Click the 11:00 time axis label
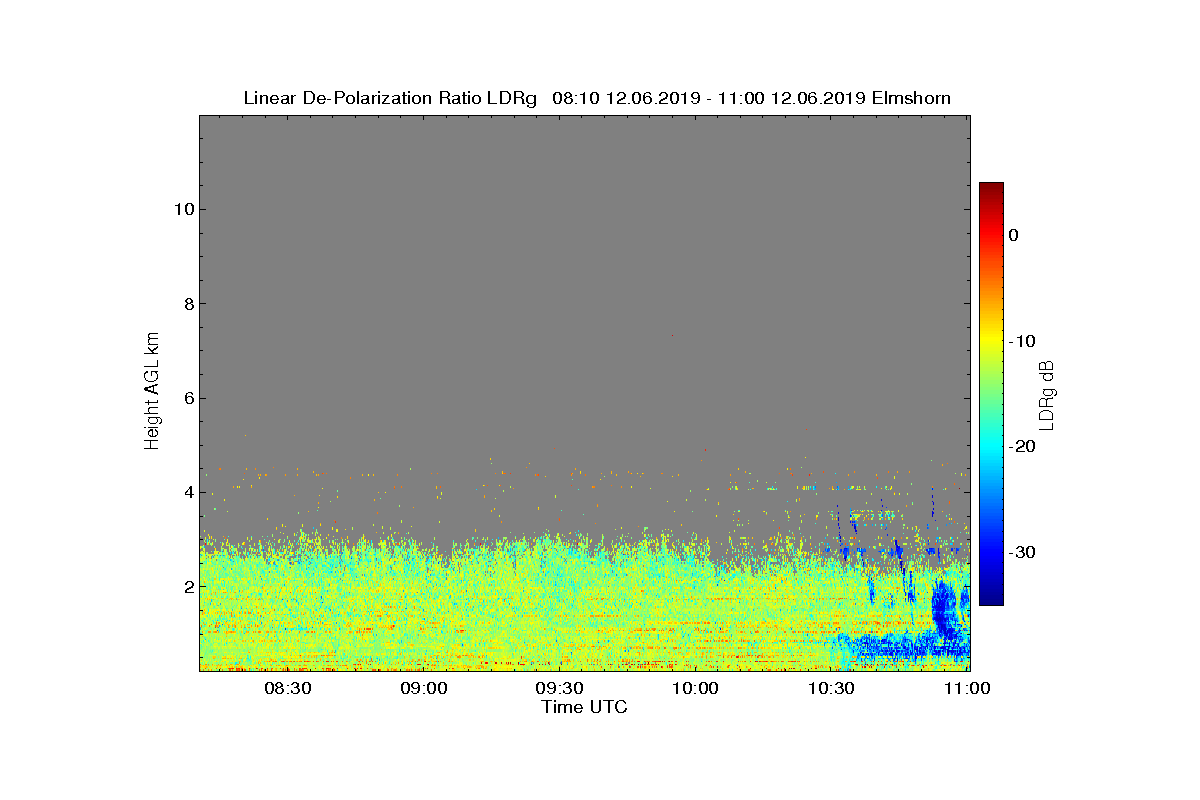The height and width of the screenshot is (800, 1200). pos(968,688)
